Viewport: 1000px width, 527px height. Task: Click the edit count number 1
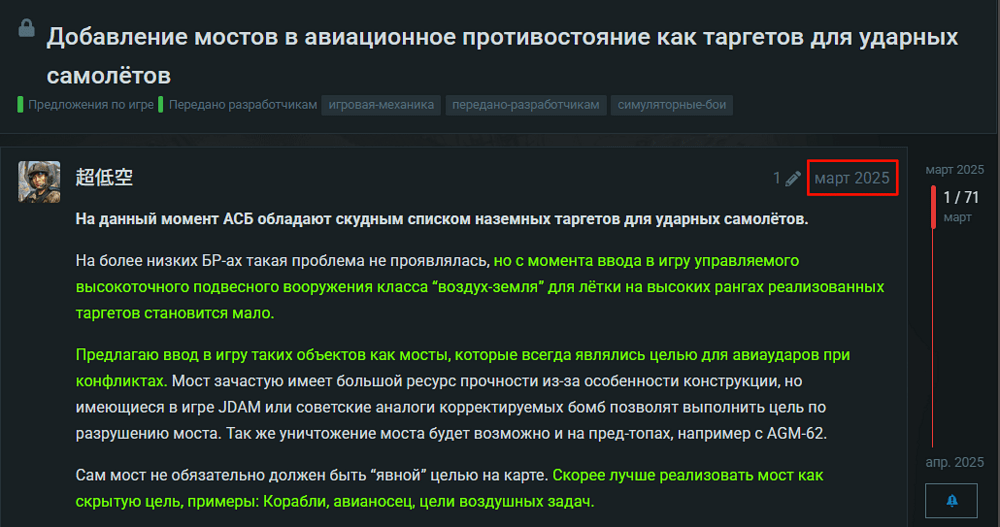776,179
